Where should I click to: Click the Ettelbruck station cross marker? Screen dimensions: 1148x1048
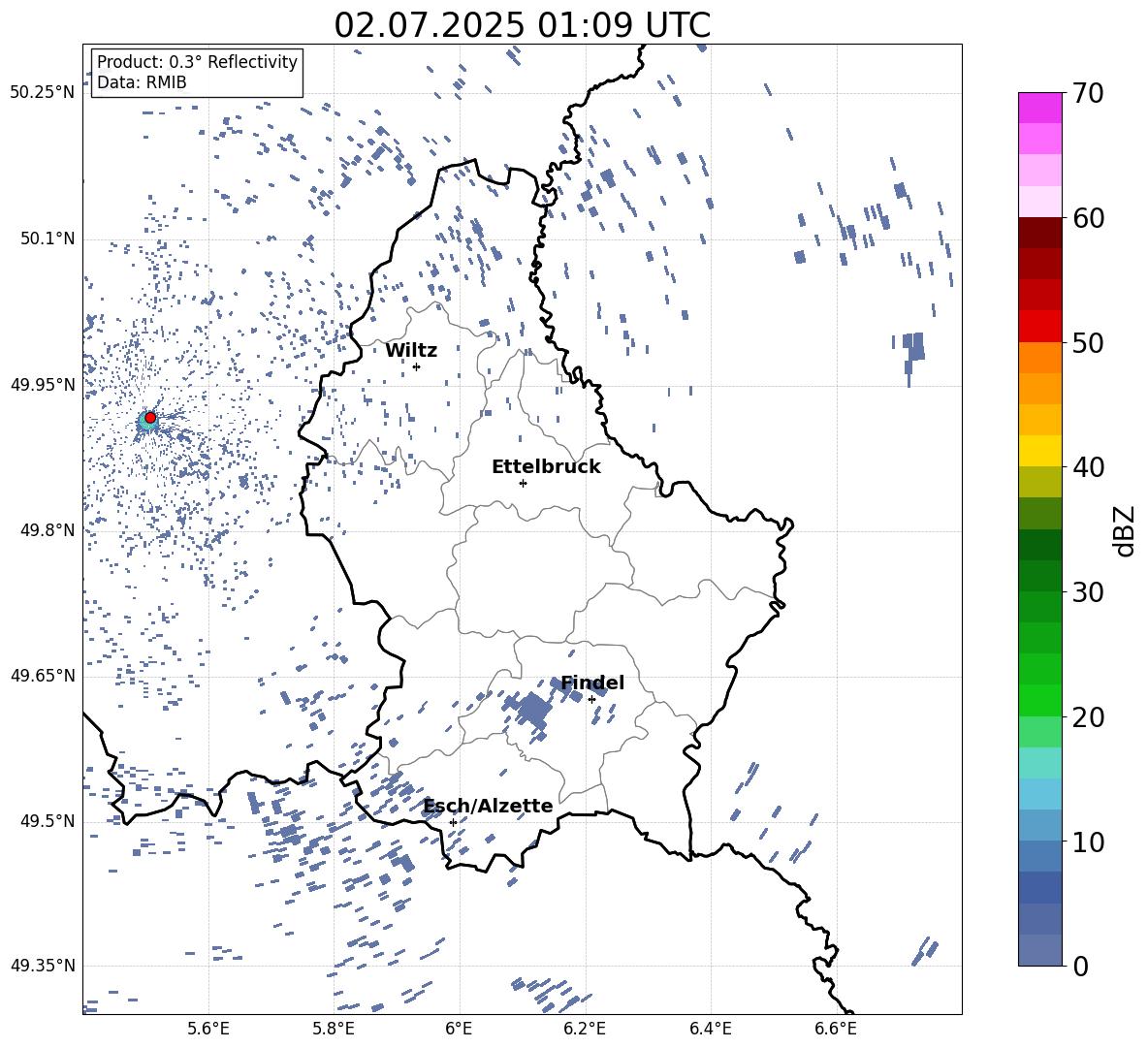(x=523, y=483)
